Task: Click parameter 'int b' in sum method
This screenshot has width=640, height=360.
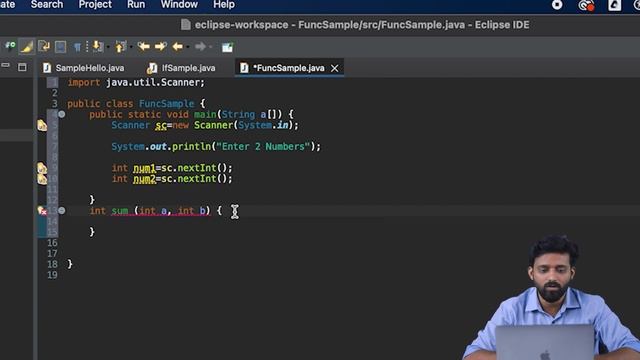Action: click(192, 211)
